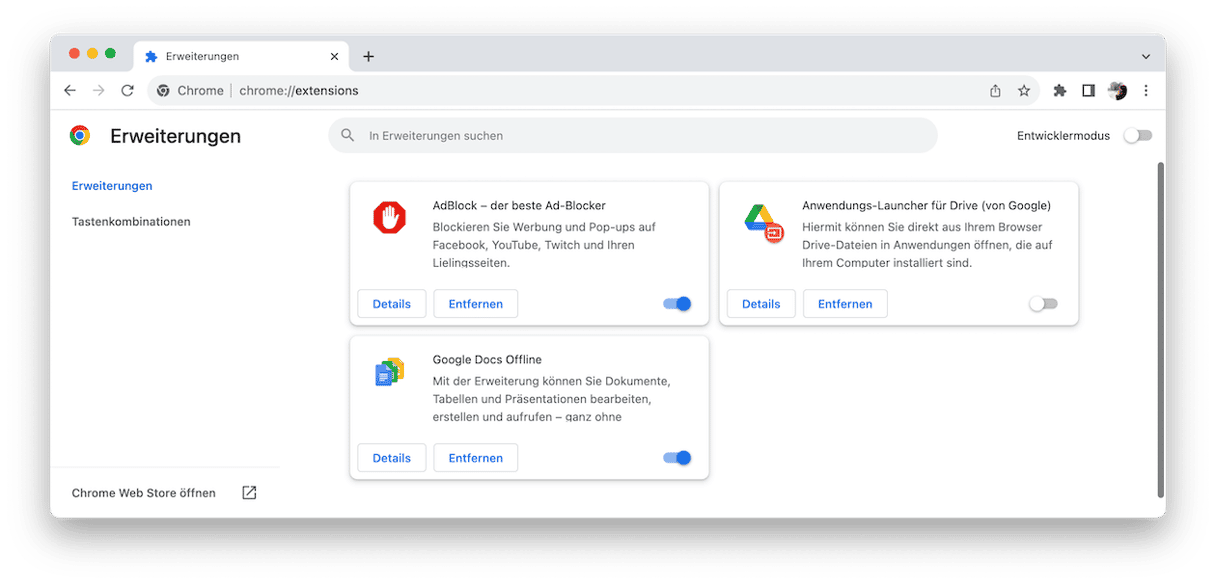The height and width of the screenshot is (584, 1216).
Task: Enable Entwicklermodus switch
Action: click(1138, 136)
